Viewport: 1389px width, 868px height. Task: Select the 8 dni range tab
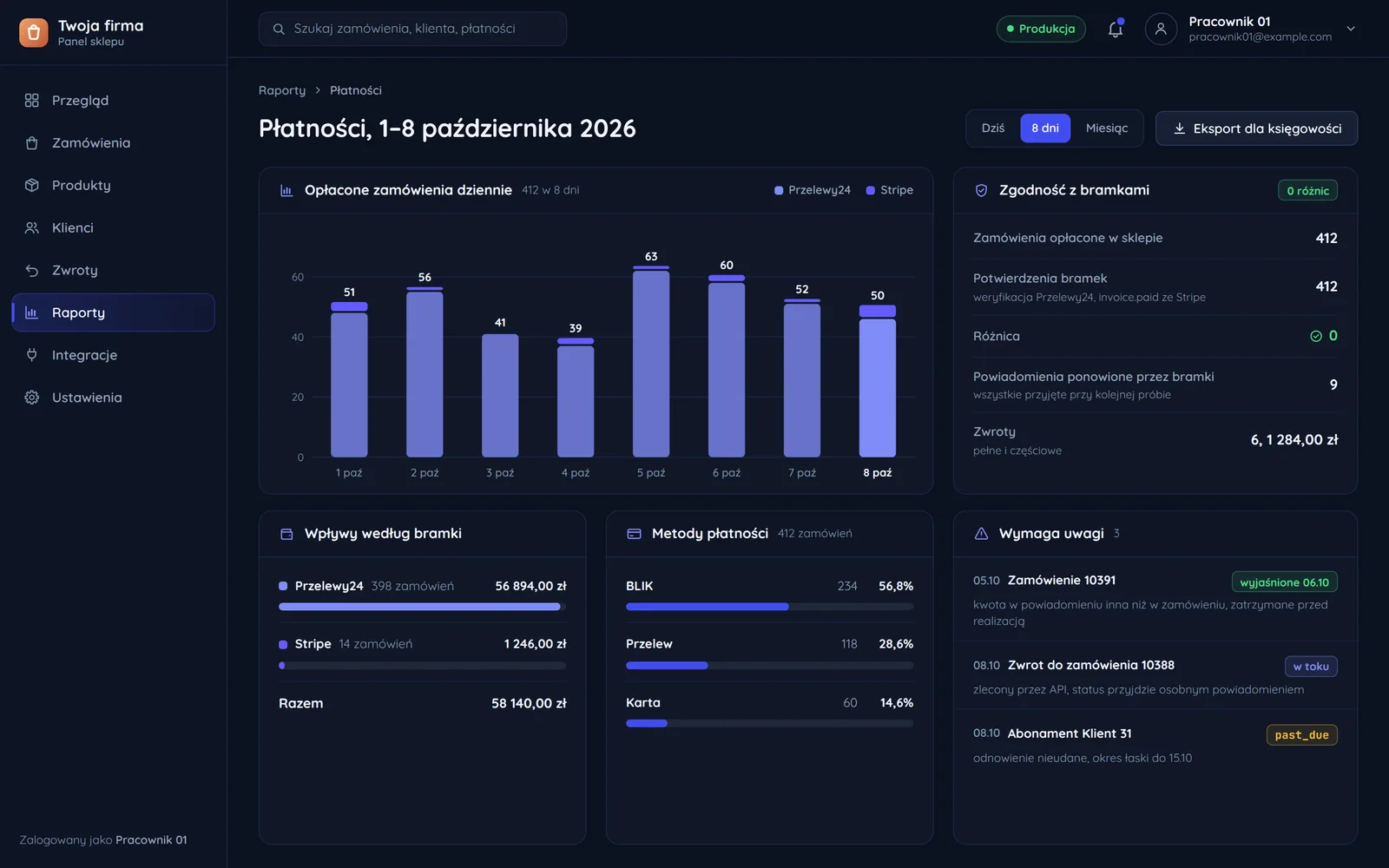point(1045,128)
